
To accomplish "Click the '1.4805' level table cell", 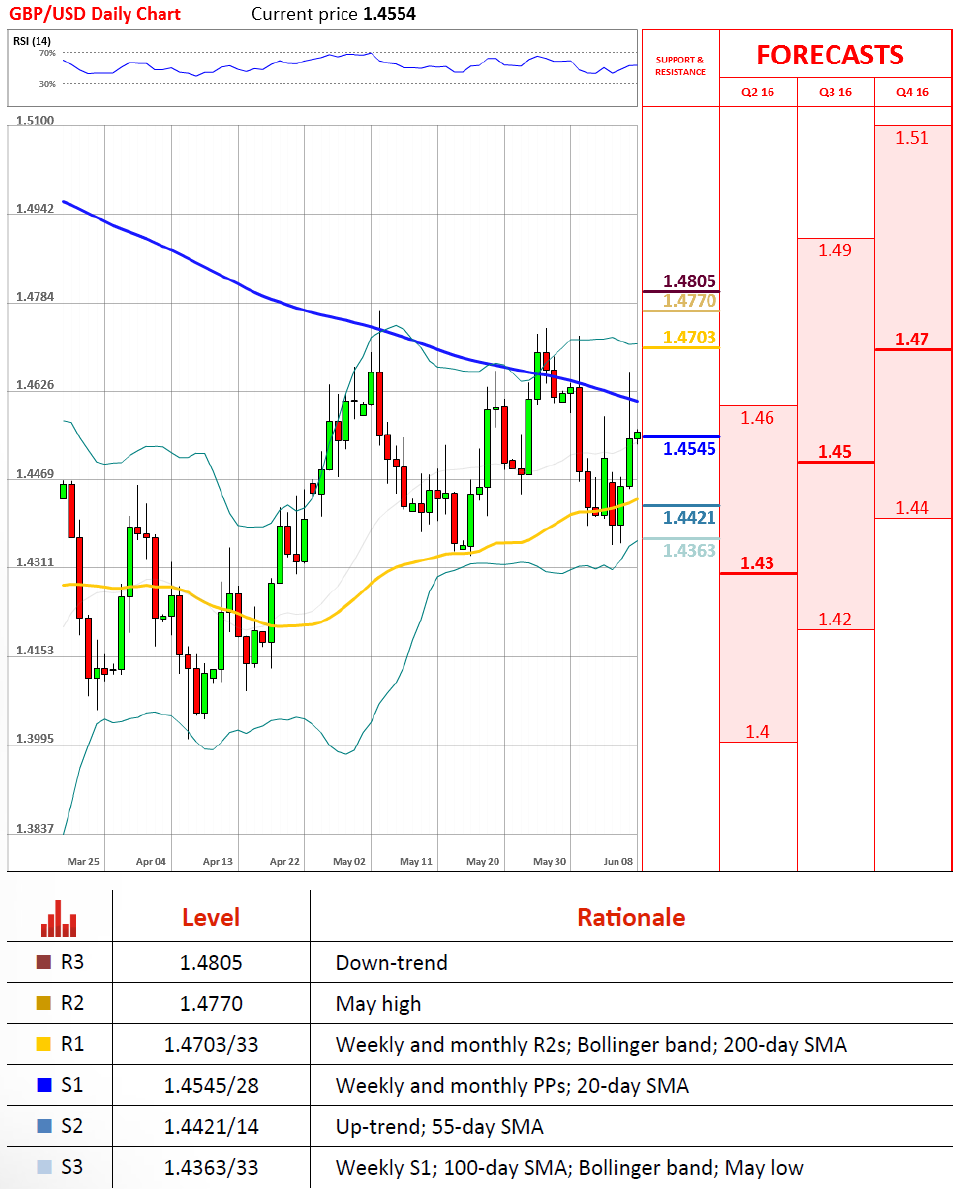I will click(211, 963).
